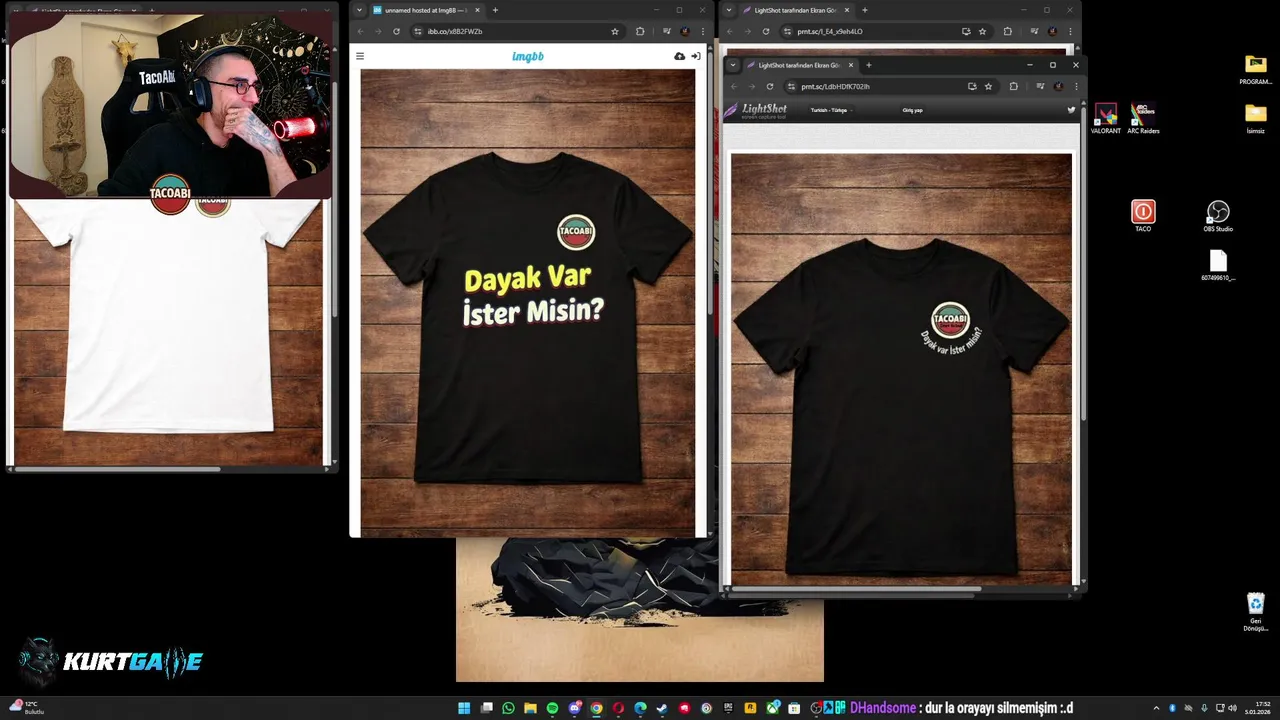1280x720 pixels.
Task: Select the PROGRAM... desktop folder
Action: 1256,69
